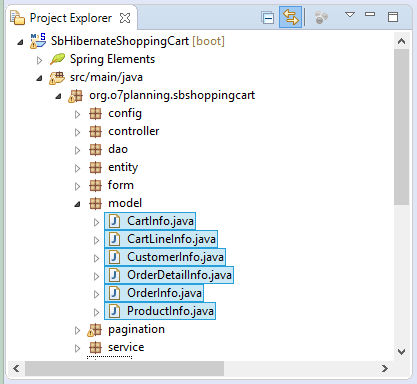This screenshot has width=417, height=384.
Task: Click the src/main/java source folder icon
Action: (x=57, y=78)
